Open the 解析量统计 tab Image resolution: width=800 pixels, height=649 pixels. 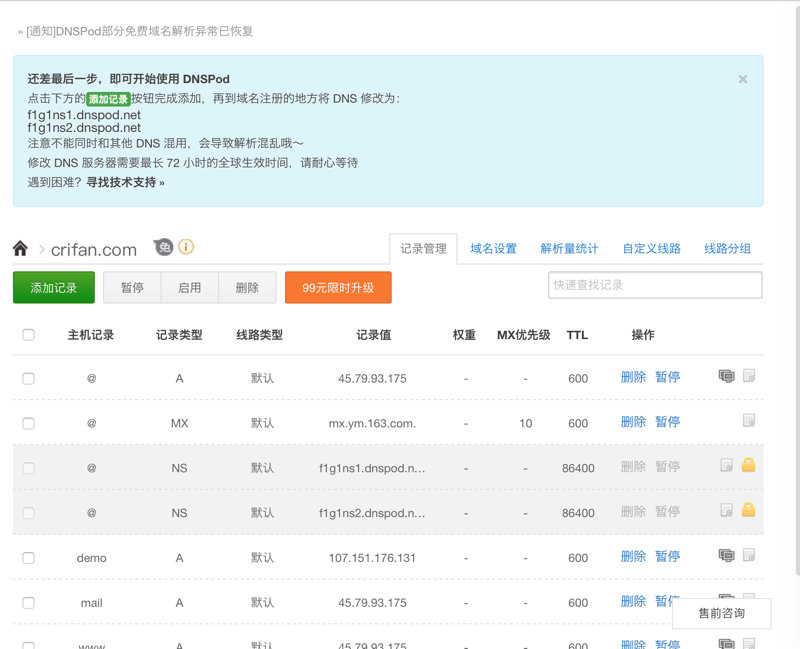[x=569, y=249]
